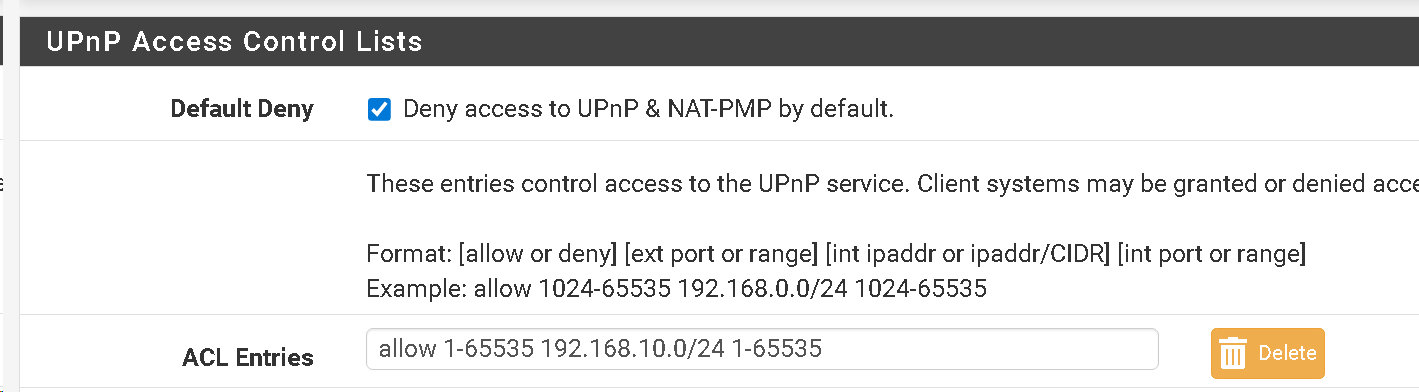
Task: Click the 'Example: allow 1024-65535' help line
Action: point(677,290)
